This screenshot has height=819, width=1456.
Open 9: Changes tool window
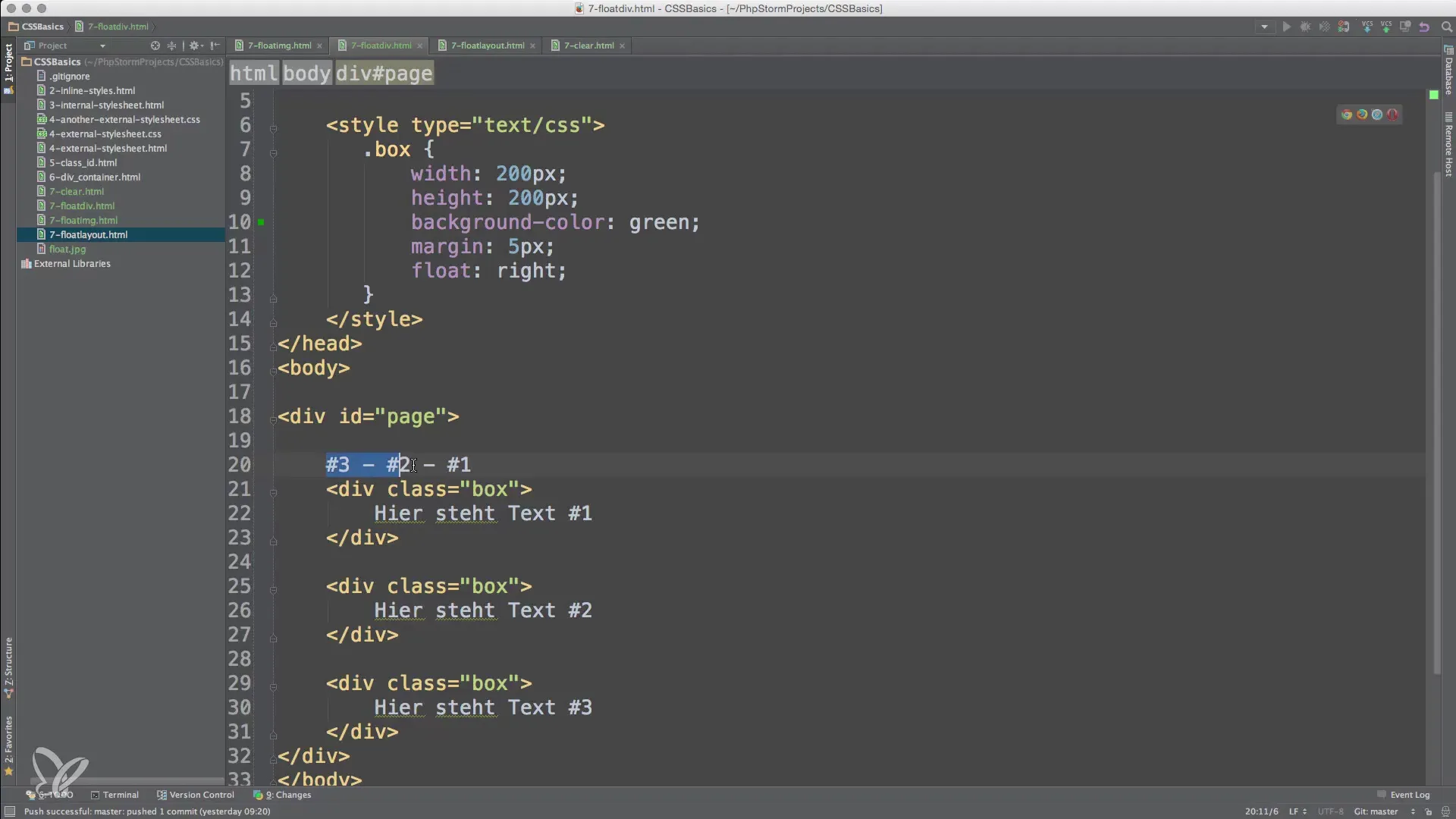click(282, 795)
